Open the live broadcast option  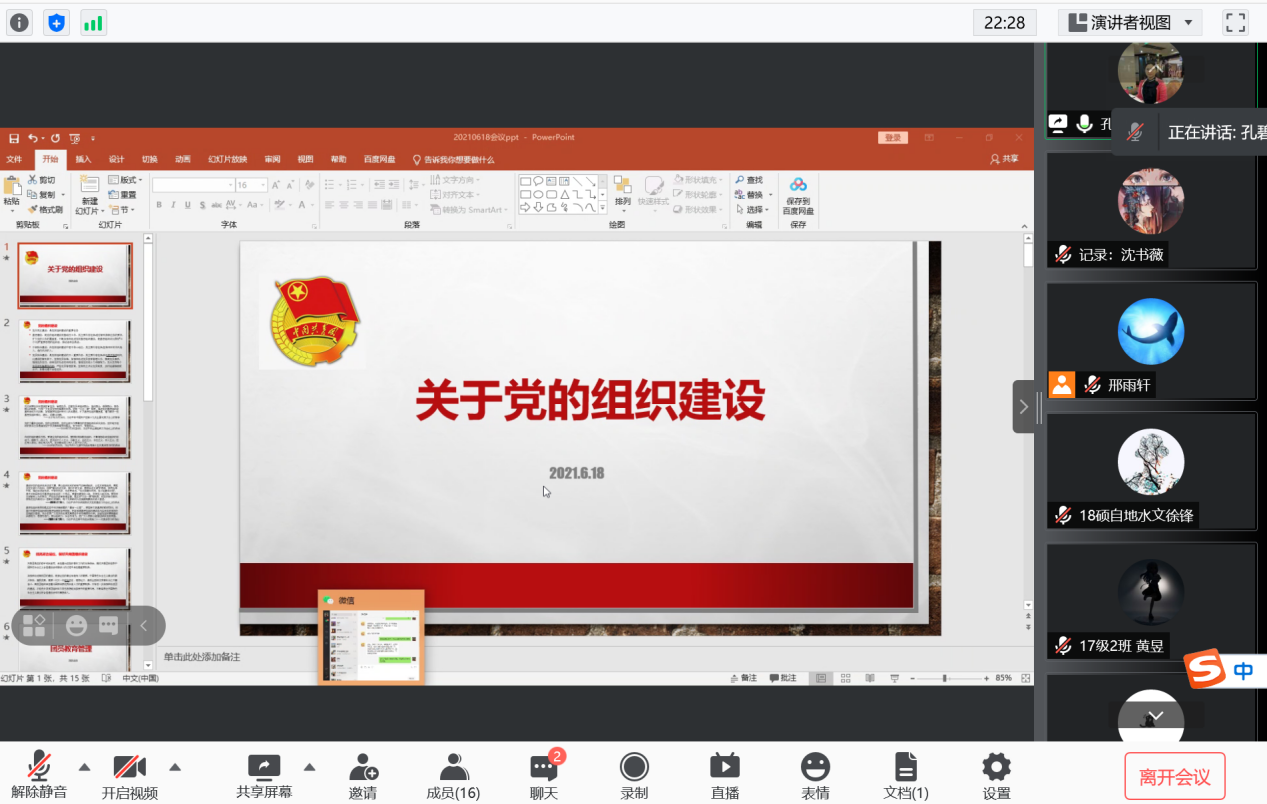tap(724, 775)
